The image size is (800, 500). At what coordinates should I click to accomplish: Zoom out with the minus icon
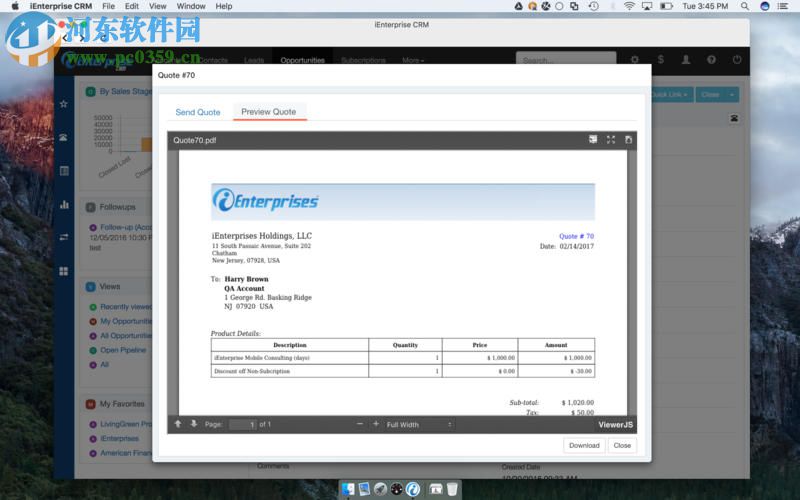[360, 424]
